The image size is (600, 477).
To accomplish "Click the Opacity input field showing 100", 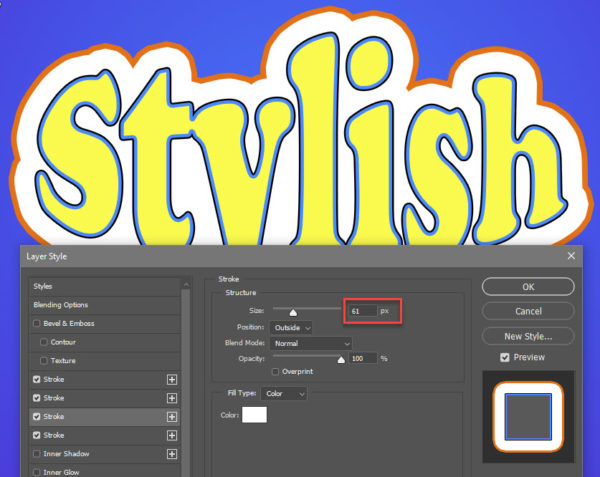I will [362, 358].
